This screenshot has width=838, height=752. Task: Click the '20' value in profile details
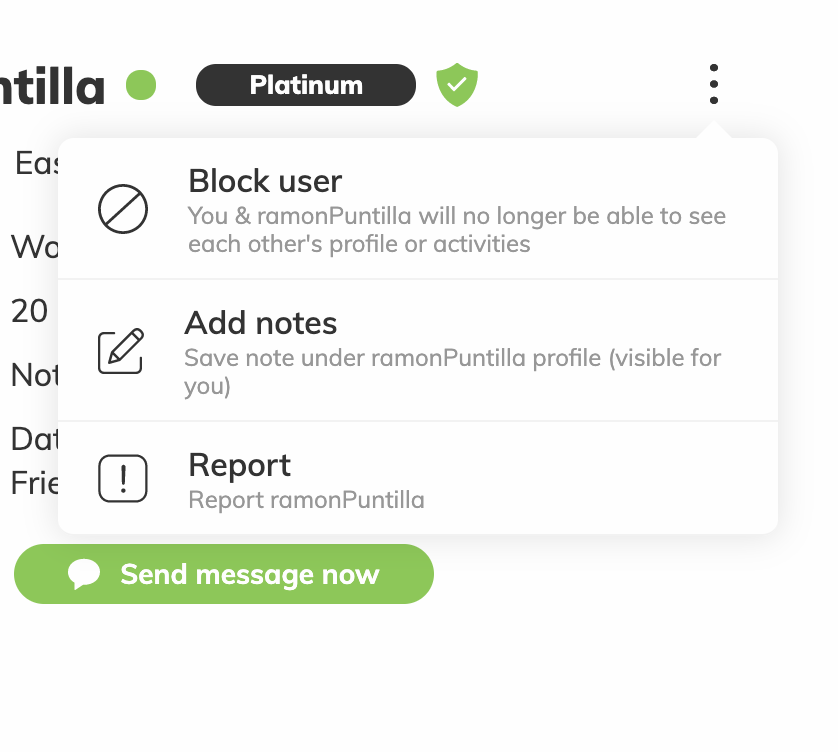[29, 311]
